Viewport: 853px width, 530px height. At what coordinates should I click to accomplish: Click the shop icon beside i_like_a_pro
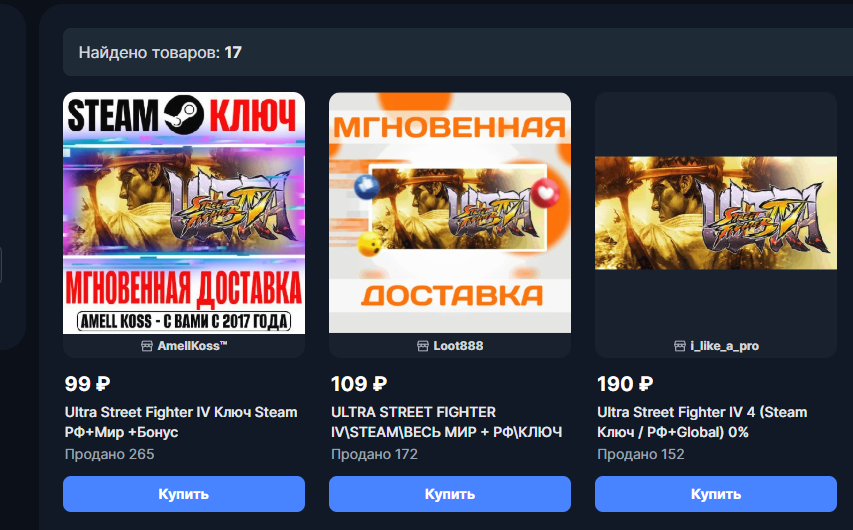[x=679, y=346]
